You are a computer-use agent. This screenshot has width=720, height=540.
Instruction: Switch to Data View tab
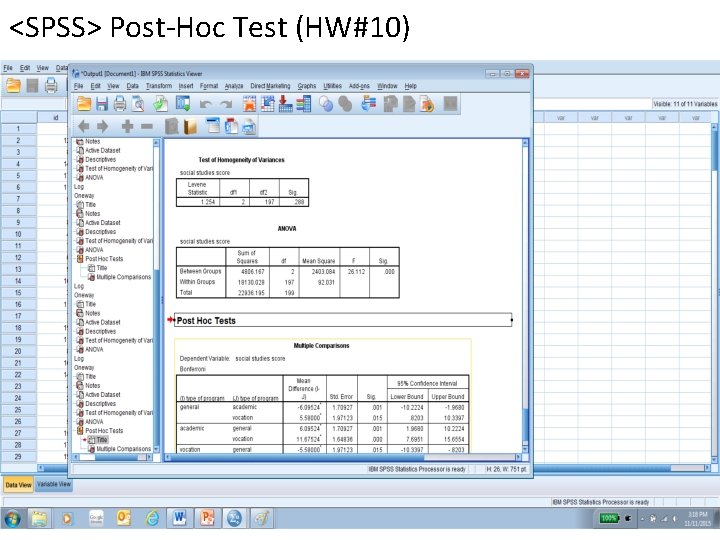[18, 485]
